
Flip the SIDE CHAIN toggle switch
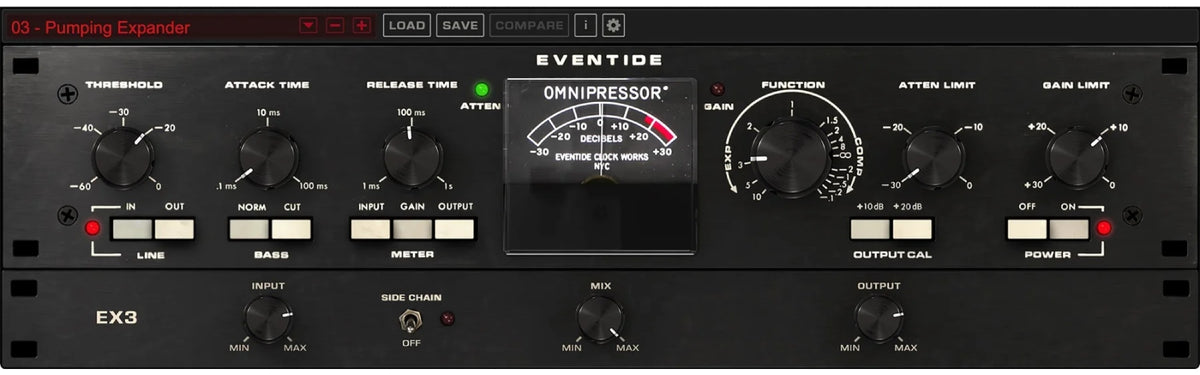(408, 320)
